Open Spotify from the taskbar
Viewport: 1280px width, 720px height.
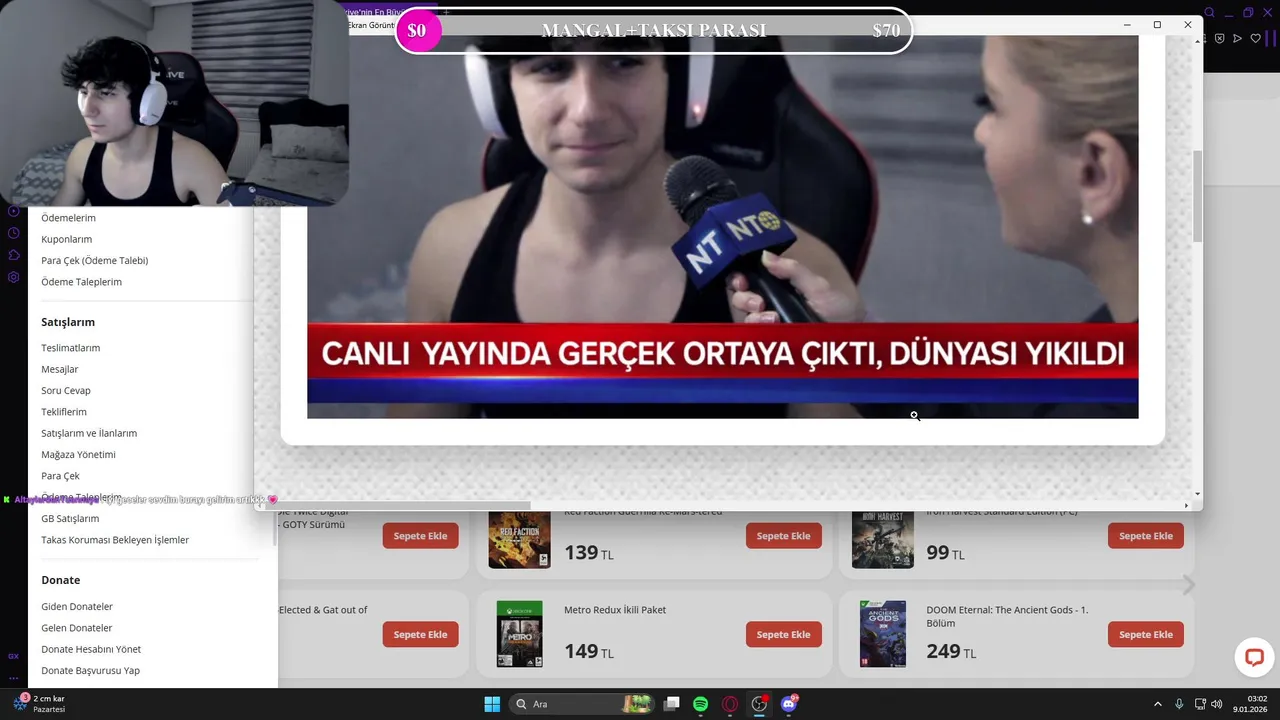point(701,704)
